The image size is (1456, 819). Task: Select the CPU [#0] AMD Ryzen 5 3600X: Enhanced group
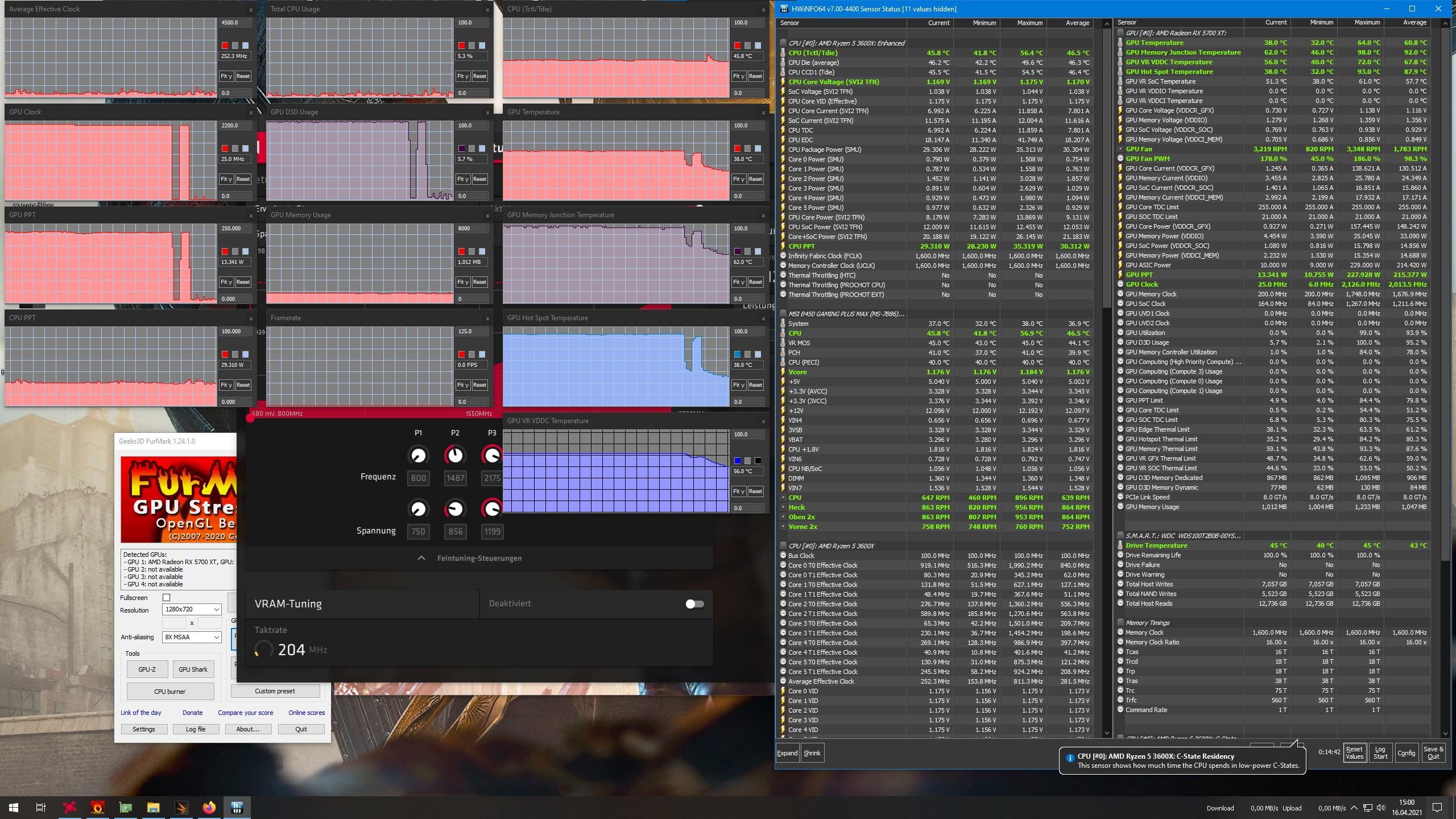point(846,43)
